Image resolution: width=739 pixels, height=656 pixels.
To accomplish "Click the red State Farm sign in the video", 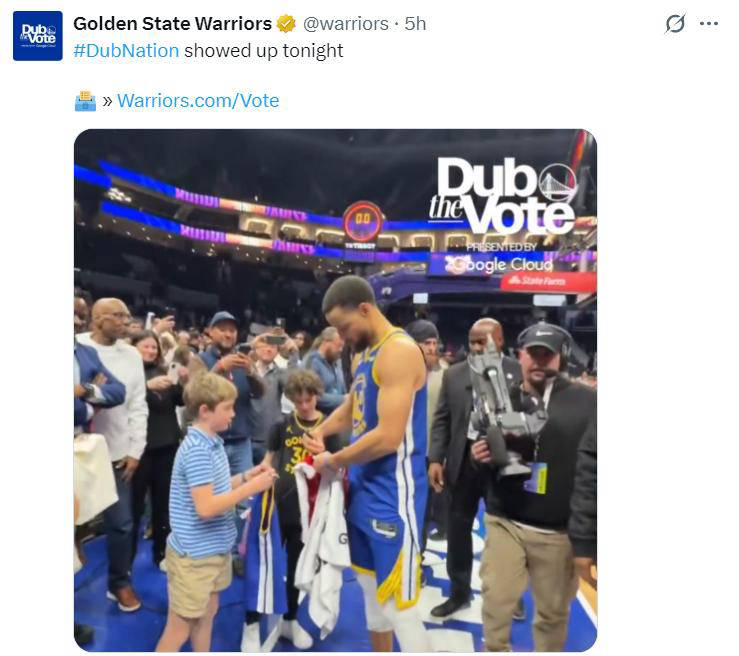I will tap(548, 282).
